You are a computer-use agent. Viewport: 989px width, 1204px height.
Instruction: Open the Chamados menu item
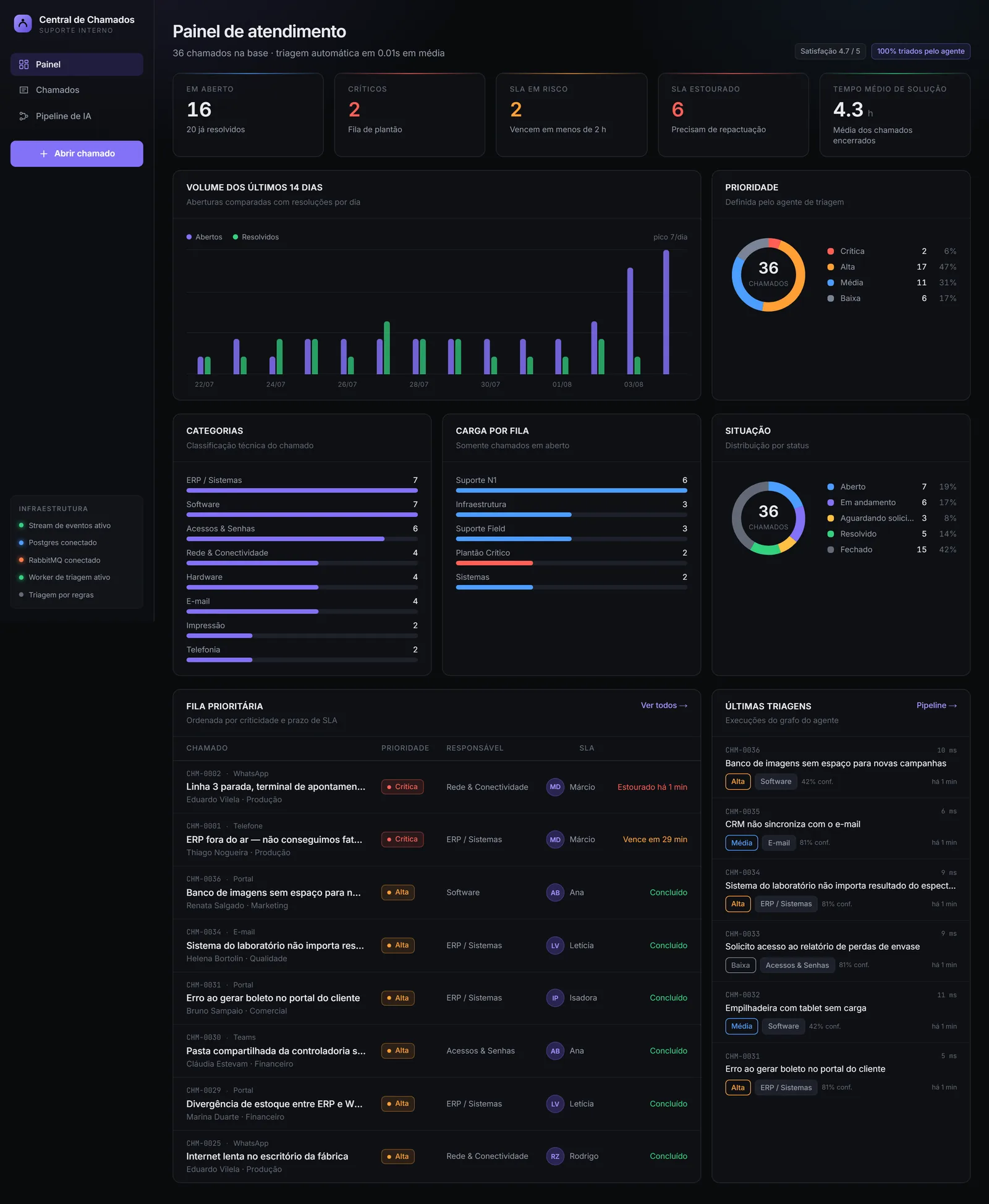point(77,90)
